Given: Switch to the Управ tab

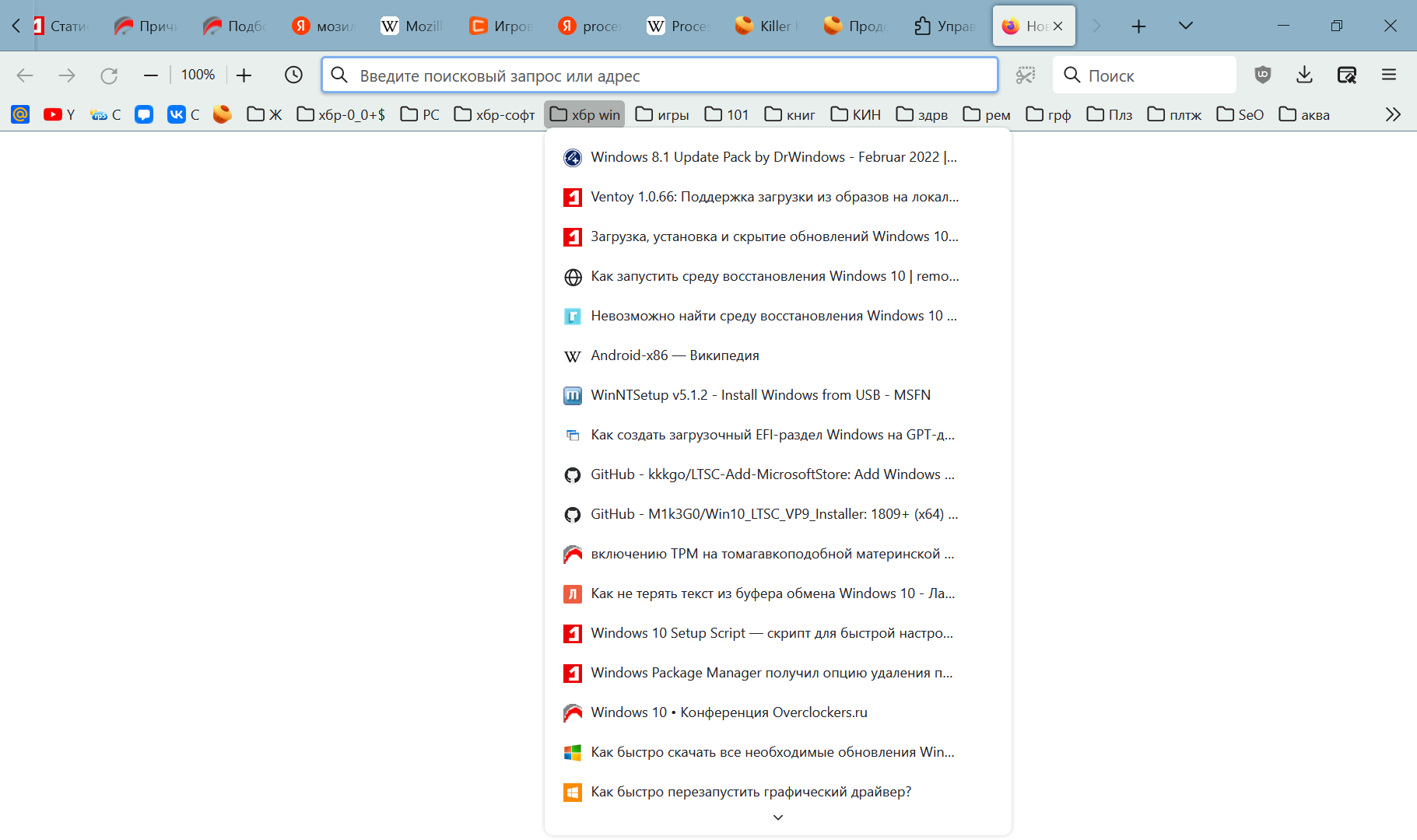Looking at the screenshot, I should [944, 26].
